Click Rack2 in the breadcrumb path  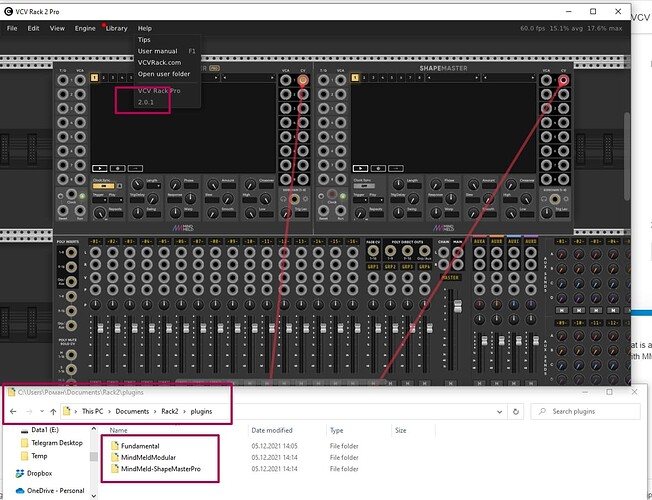click(x=170, y=411)
